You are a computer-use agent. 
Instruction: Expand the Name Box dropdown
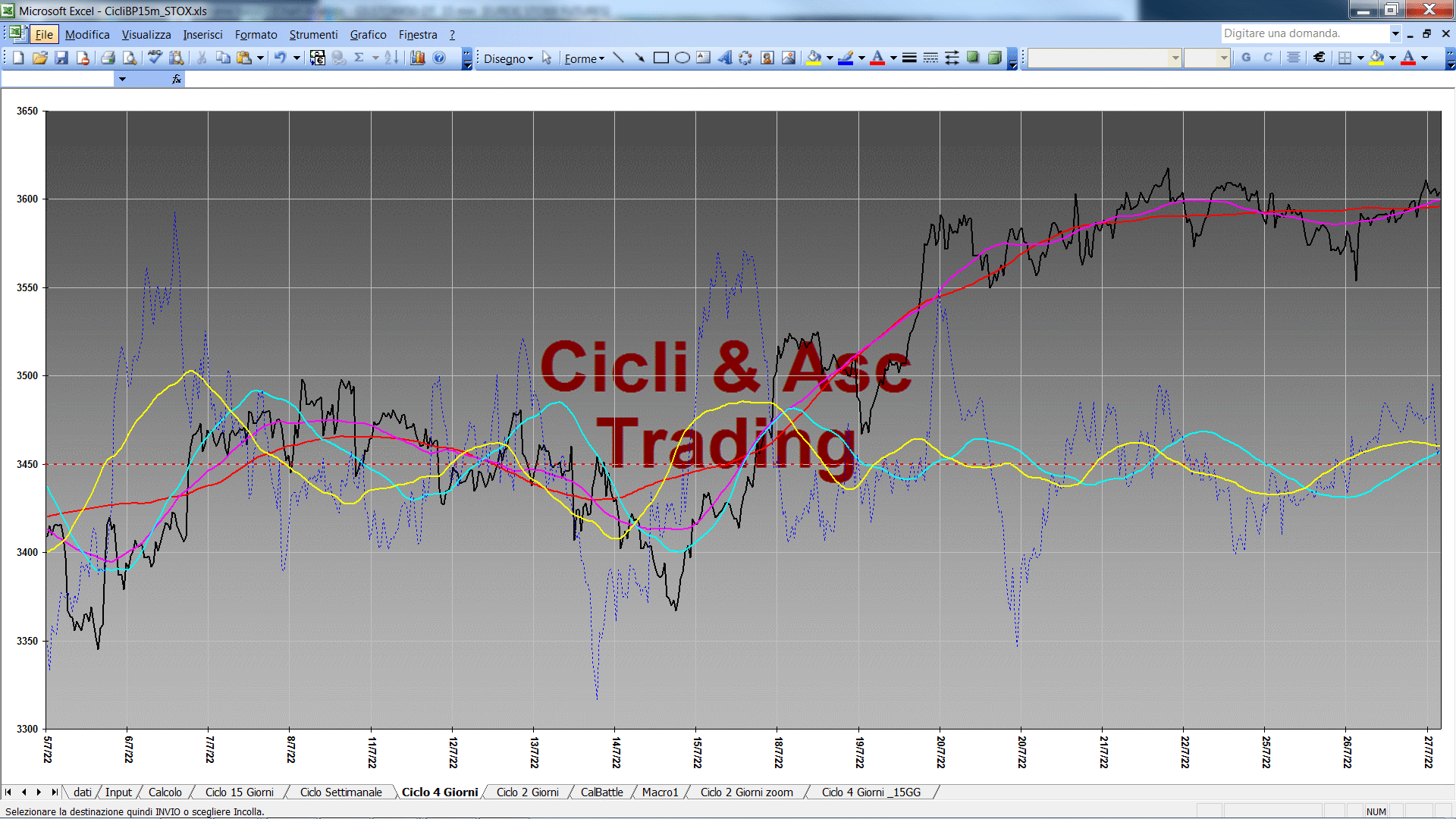122,79
